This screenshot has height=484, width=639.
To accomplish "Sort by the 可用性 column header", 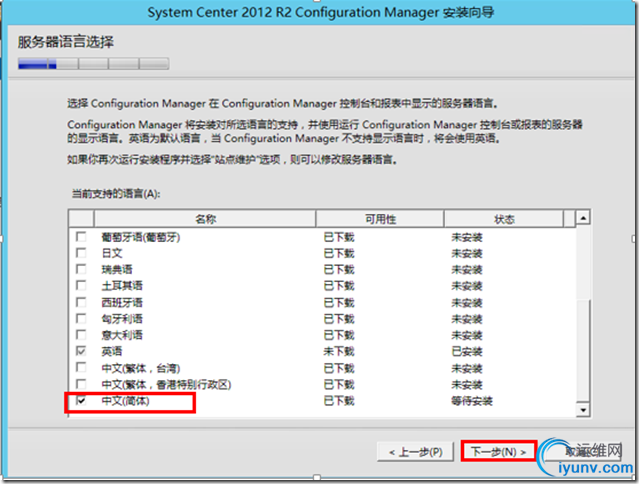I will (x=380, y=219).
